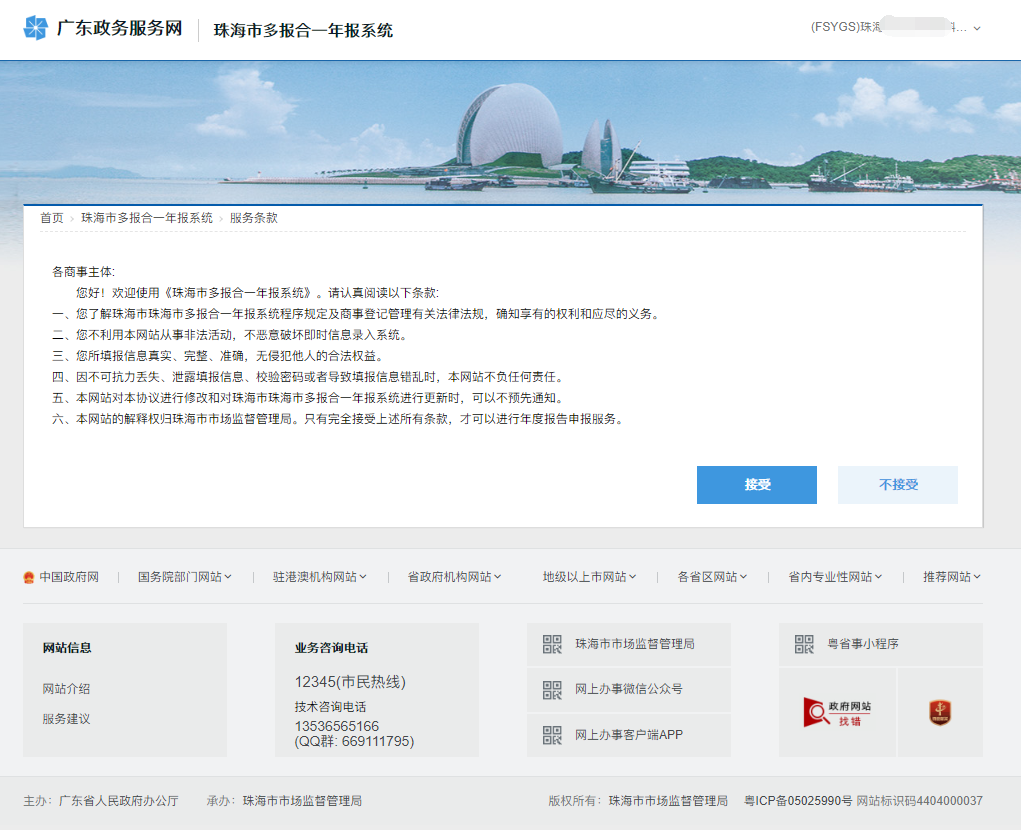Select QQ群: 669111795 text
Viewport: 1021px width, 830px height.
coord(354,741)
